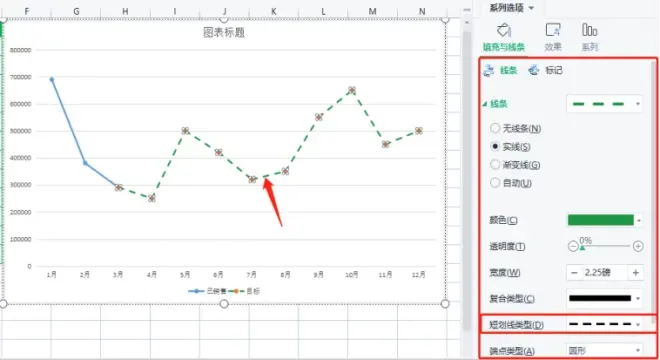
Task: Open the 颜色 dropdown arrow
Action: 639,220
